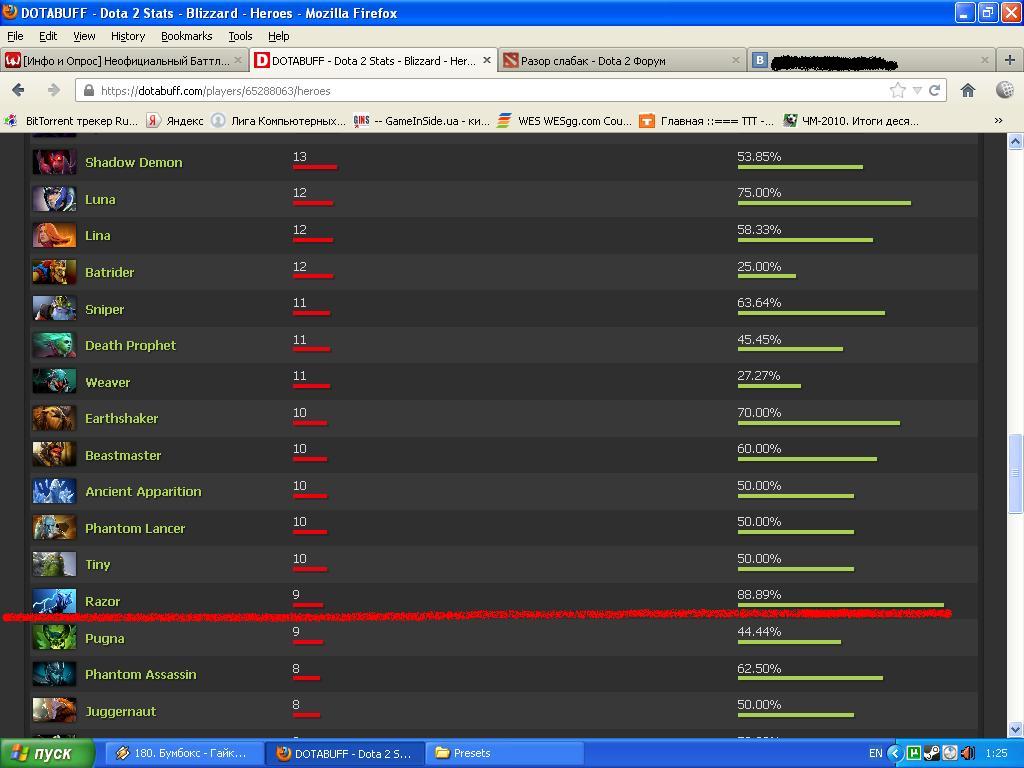Switch to Разор слабак forum tab
This screenshot has width=1024, height=768.
(622, 61)
